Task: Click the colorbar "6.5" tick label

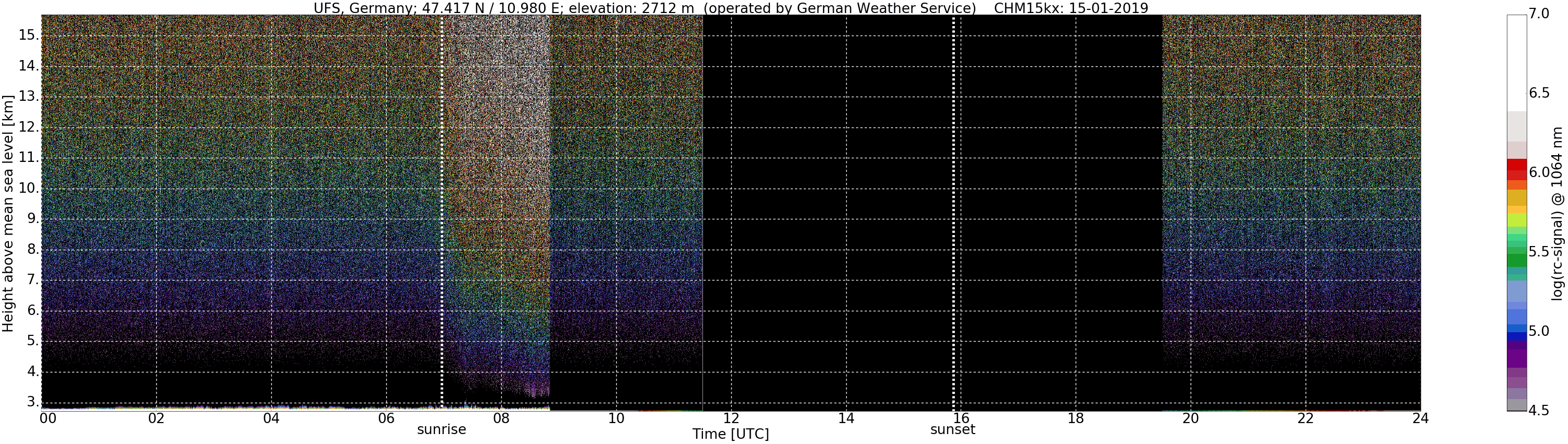Action: tap(1539, 93)
